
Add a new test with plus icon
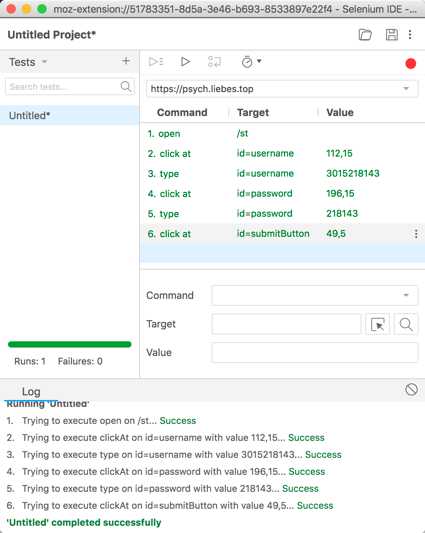[x=126, y=61]
